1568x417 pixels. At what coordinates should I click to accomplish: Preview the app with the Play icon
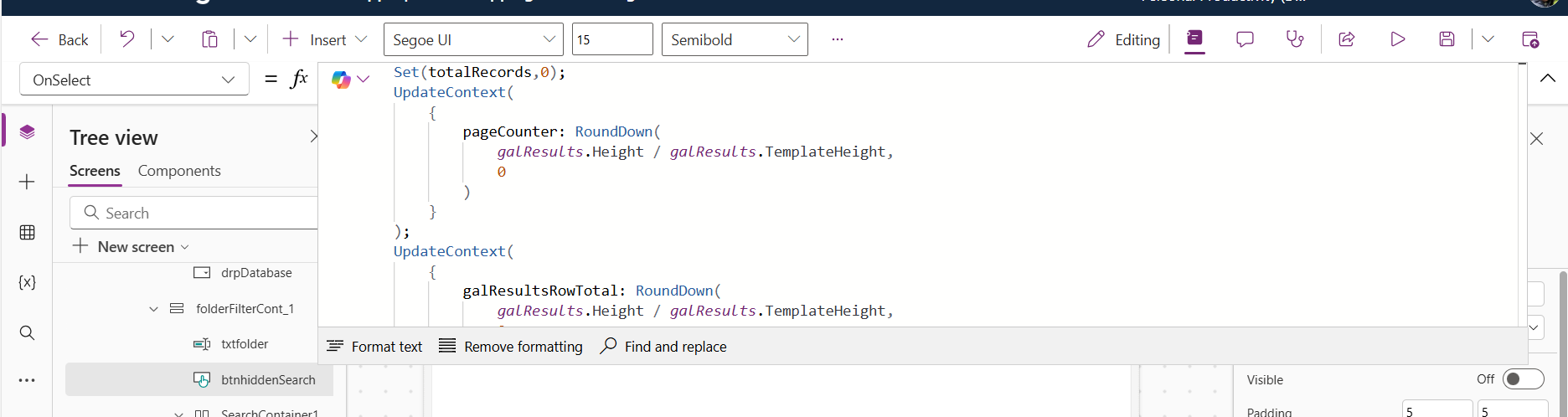tap(1397, 39)
